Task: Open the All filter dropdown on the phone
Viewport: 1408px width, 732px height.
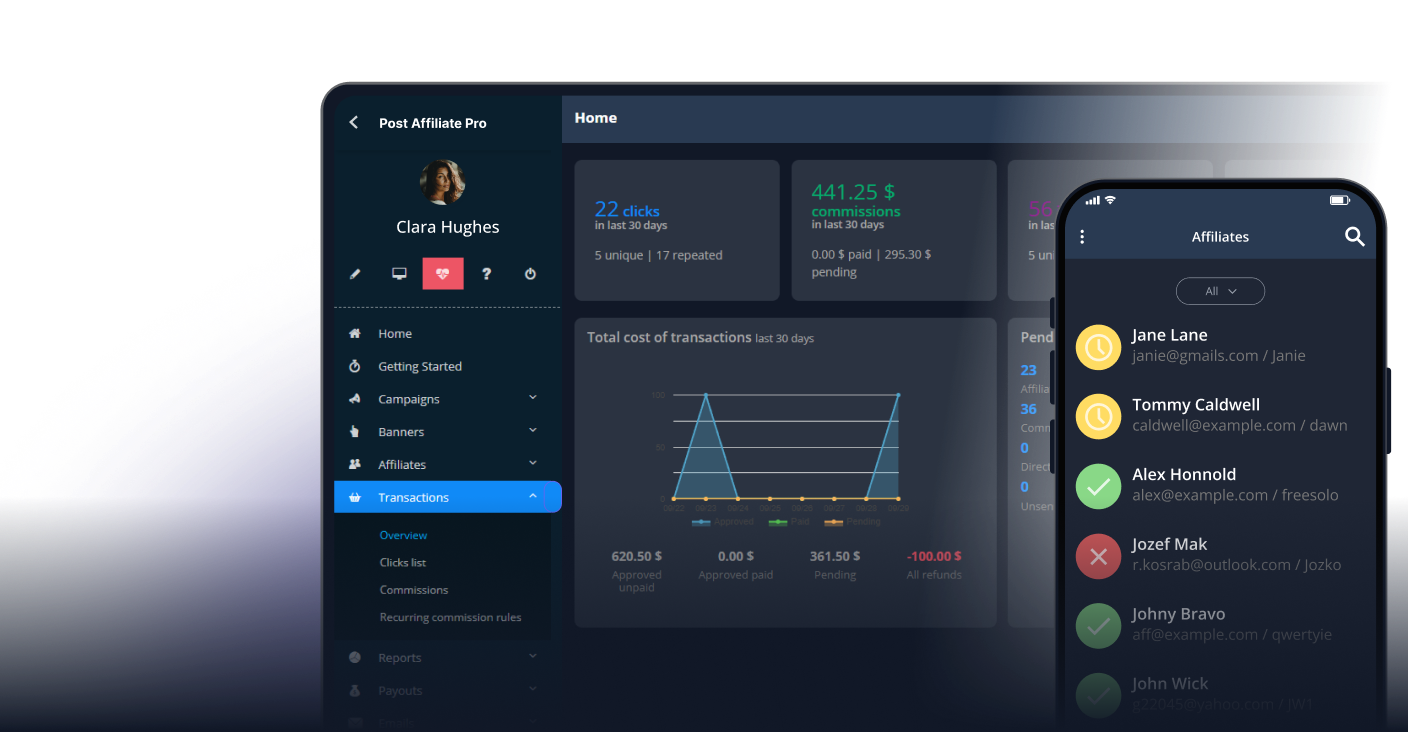Action: (x=1220, y=291)
